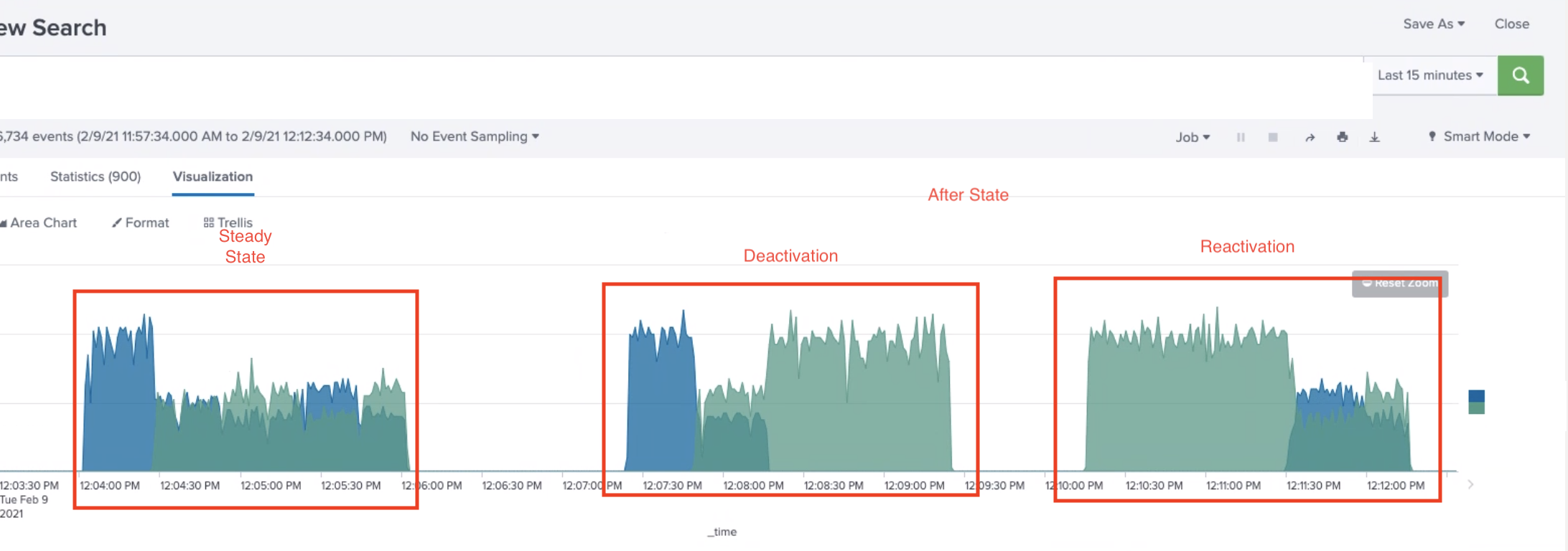Stop the search job
The image size is (1568, 551).
pyautogui.click(x=1273, y=137)
